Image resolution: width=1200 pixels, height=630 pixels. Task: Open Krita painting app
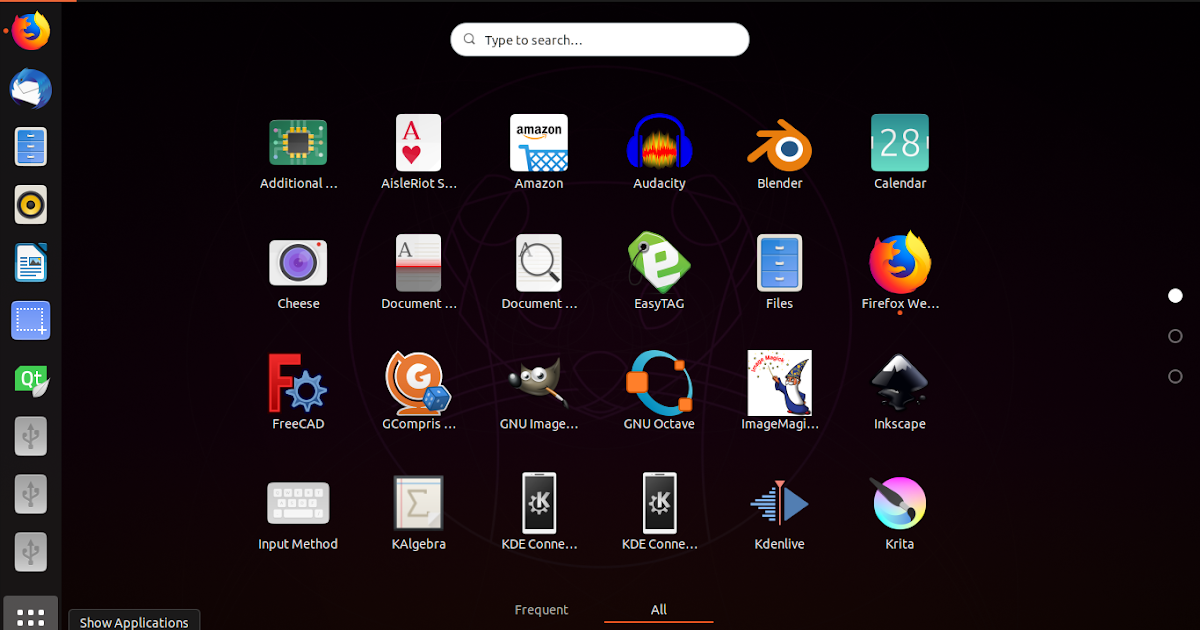pyautogui.click(x=900, y=503)
